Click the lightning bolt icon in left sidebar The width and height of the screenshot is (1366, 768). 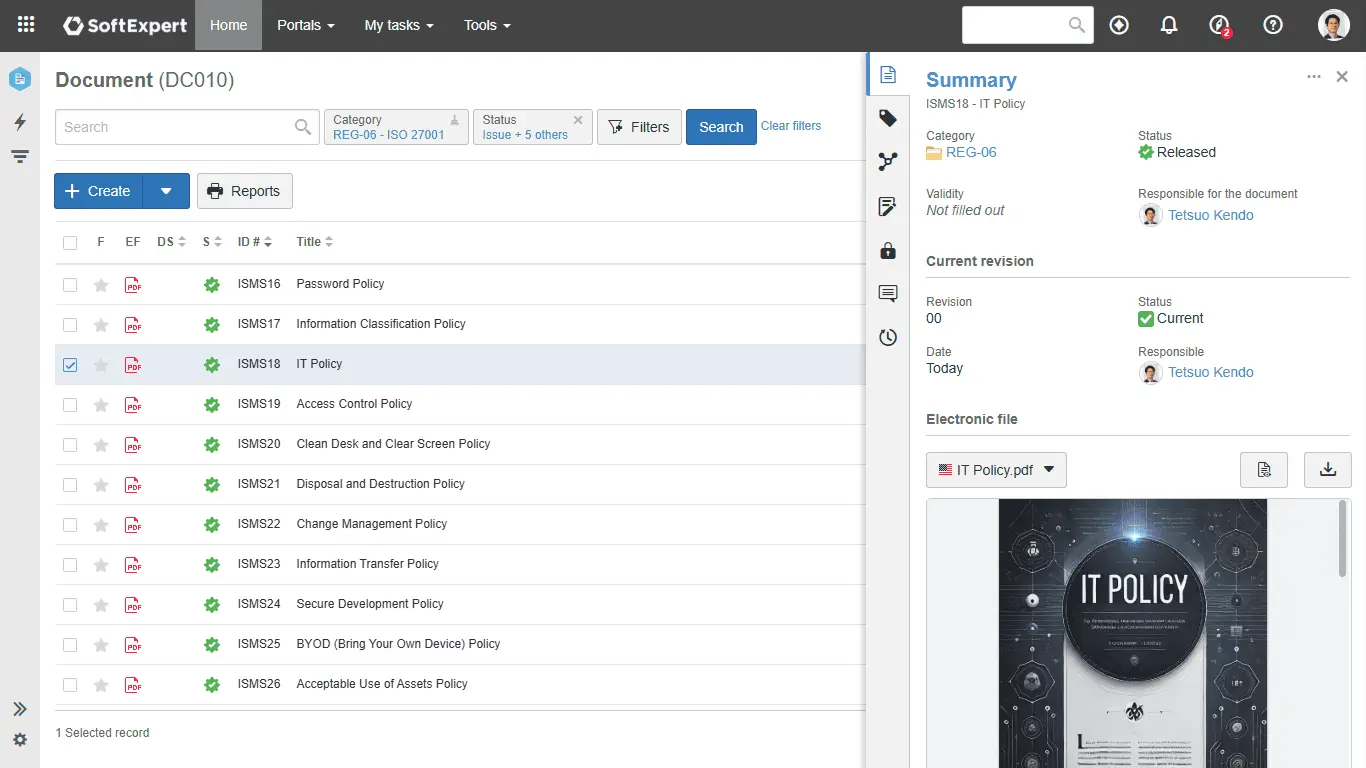tap(20, 122)
